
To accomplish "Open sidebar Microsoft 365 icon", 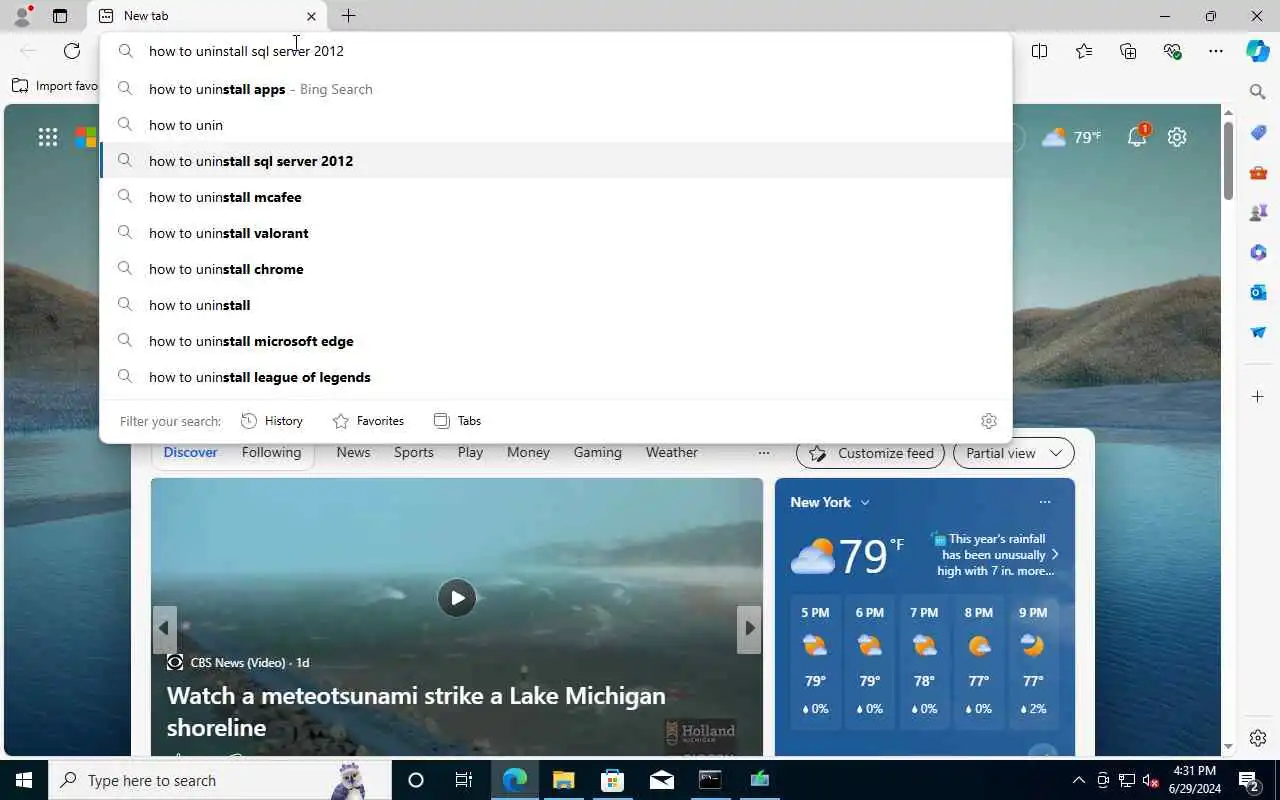I will click(x=1258, y=252).
